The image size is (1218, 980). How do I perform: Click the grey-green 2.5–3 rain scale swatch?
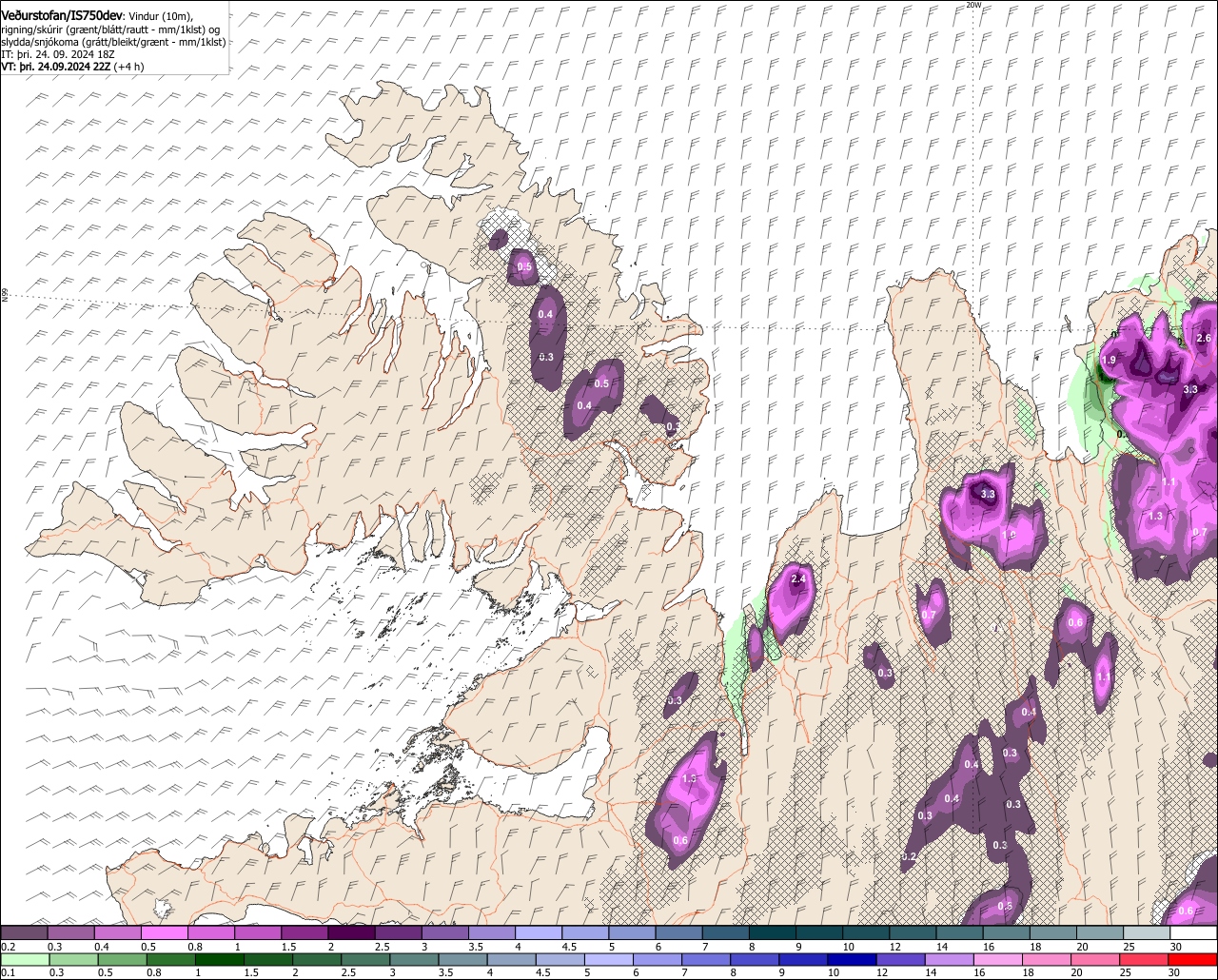[364, 959]
